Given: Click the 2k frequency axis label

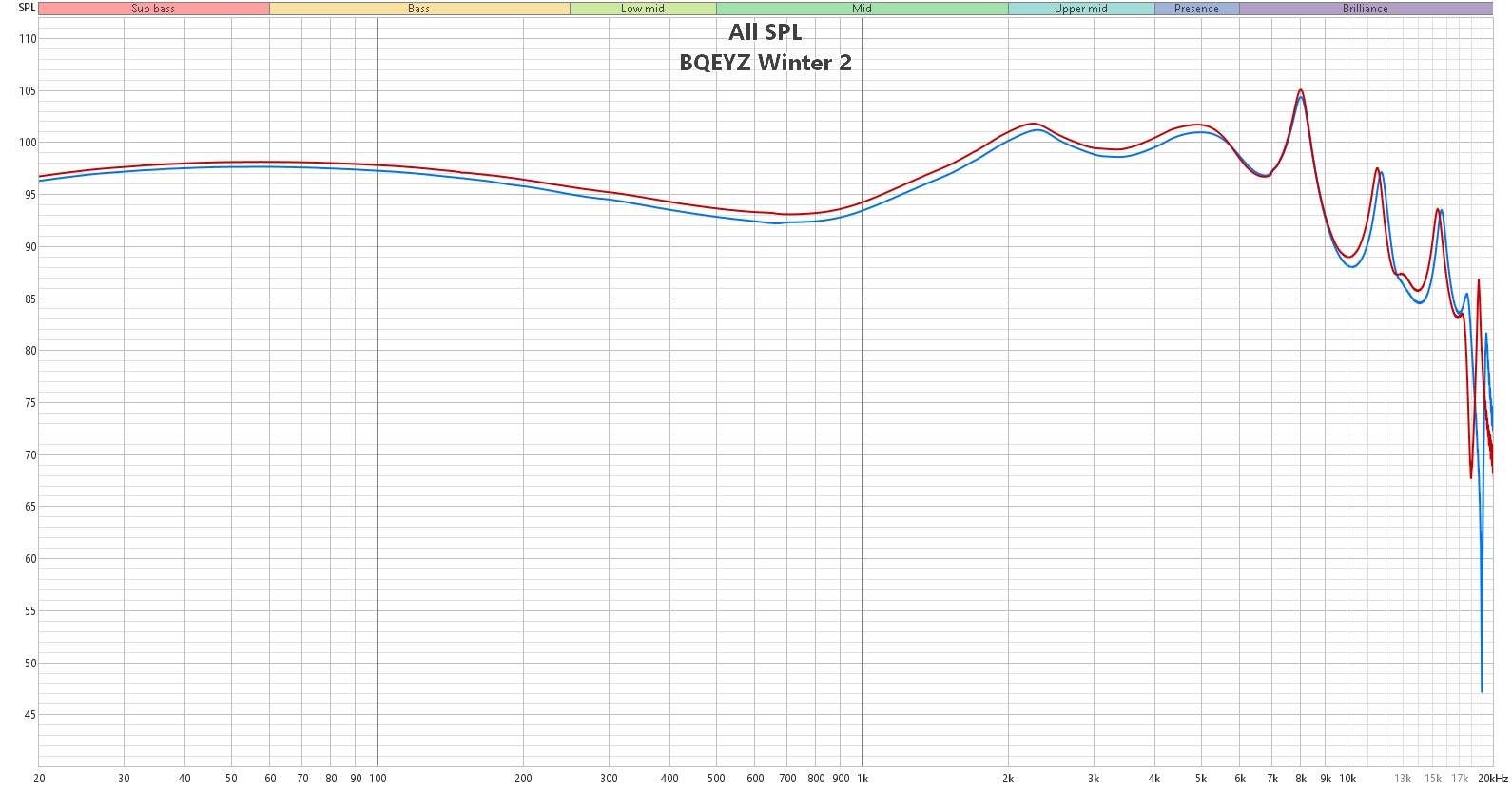Looking at the screenshot, I should point(1008,779).
